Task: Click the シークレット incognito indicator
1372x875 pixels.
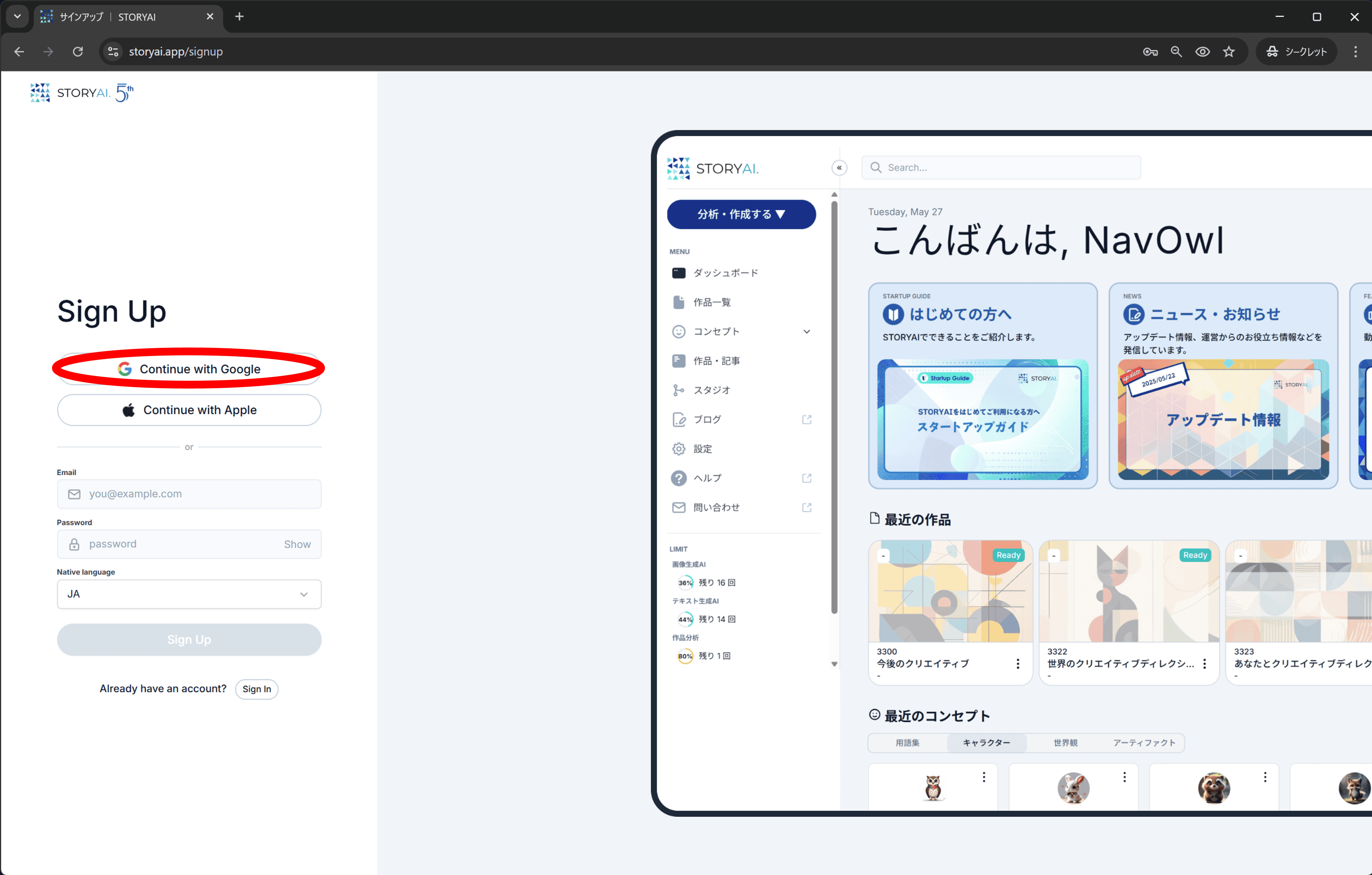Action: point(1297,52)
